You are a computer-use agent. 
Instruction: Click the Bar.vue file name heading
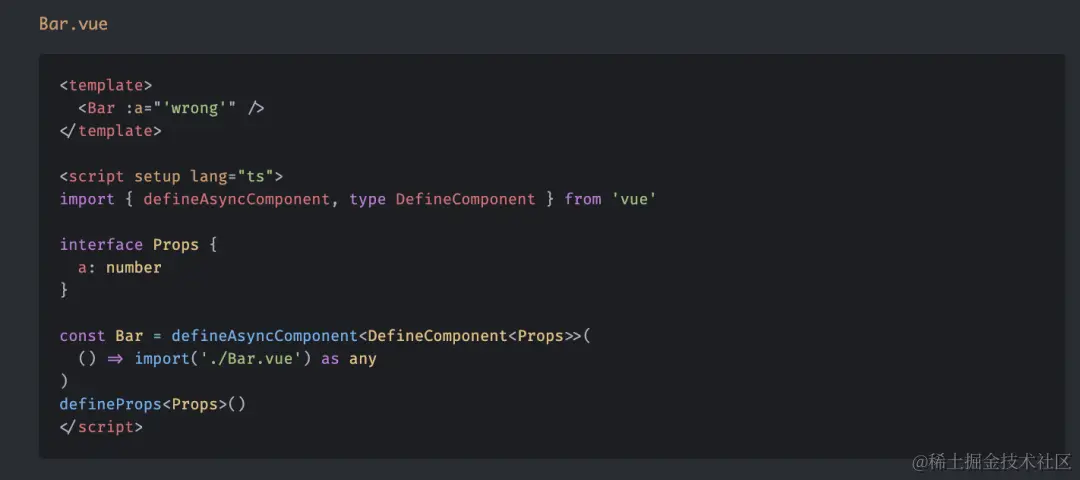pos(73,24)
